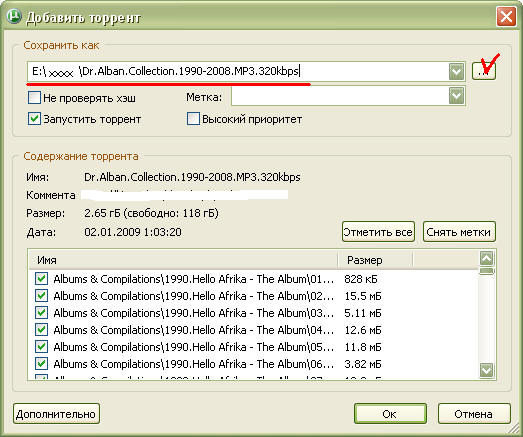Click the Отметить все button
Viewport: 523px width, 437px height.
click(x=378, y=232)
